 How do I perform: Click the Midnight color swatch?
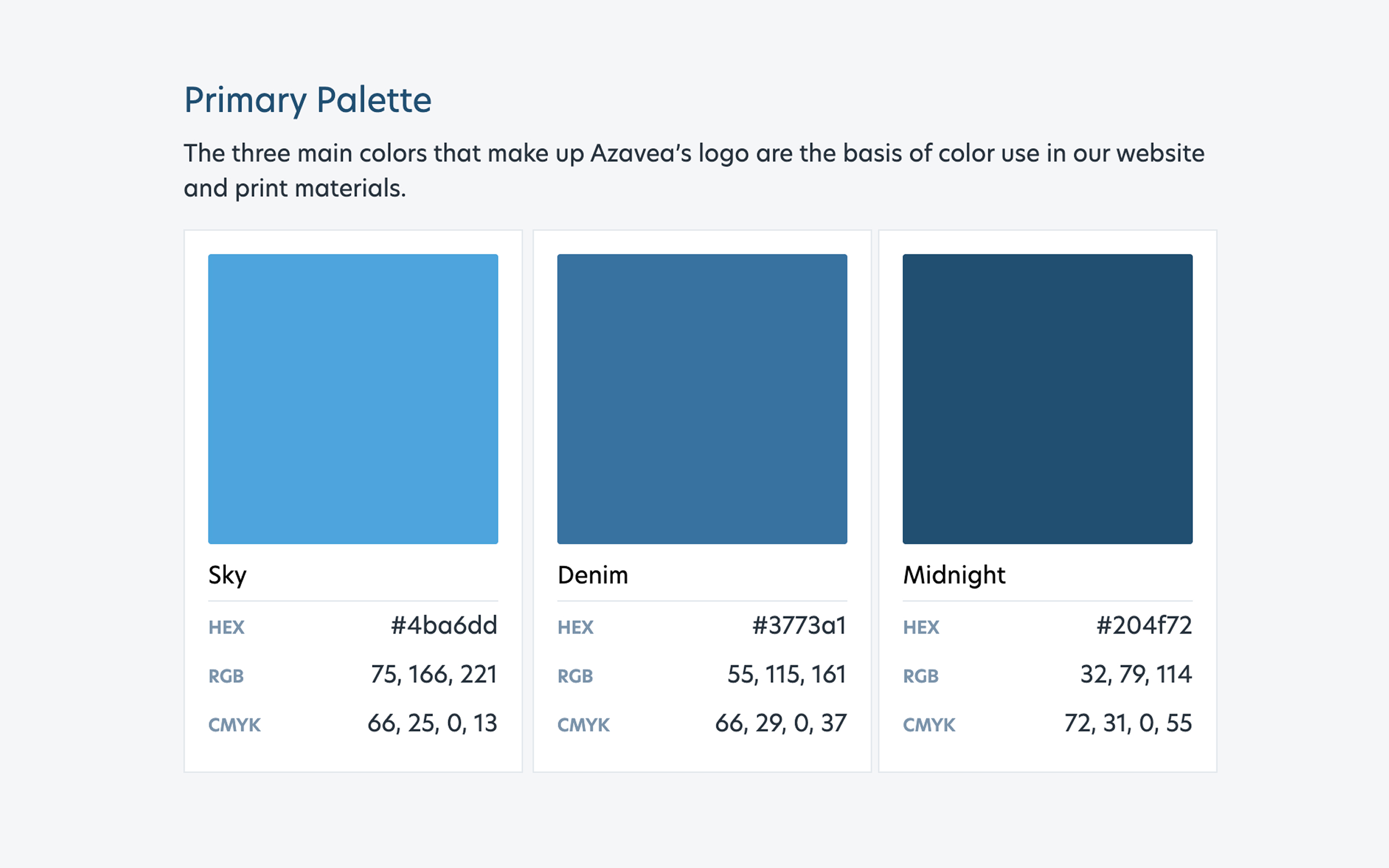[1048, 399]
